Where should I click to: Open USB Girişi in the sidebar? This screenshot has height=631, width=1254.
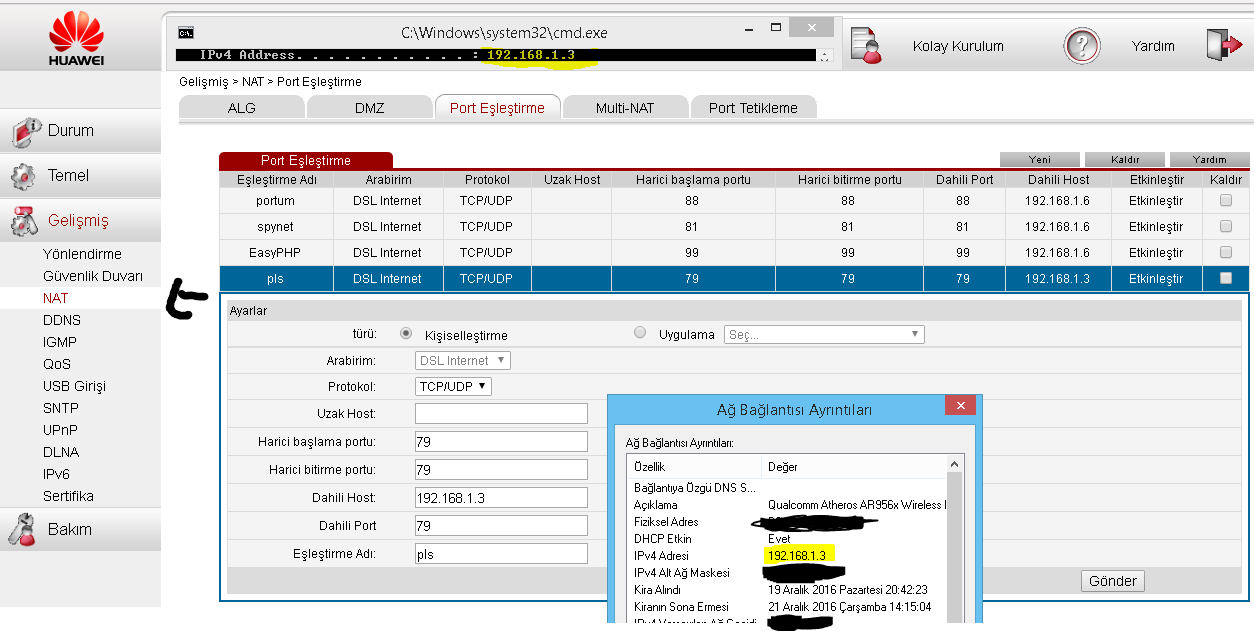point(74,386)
